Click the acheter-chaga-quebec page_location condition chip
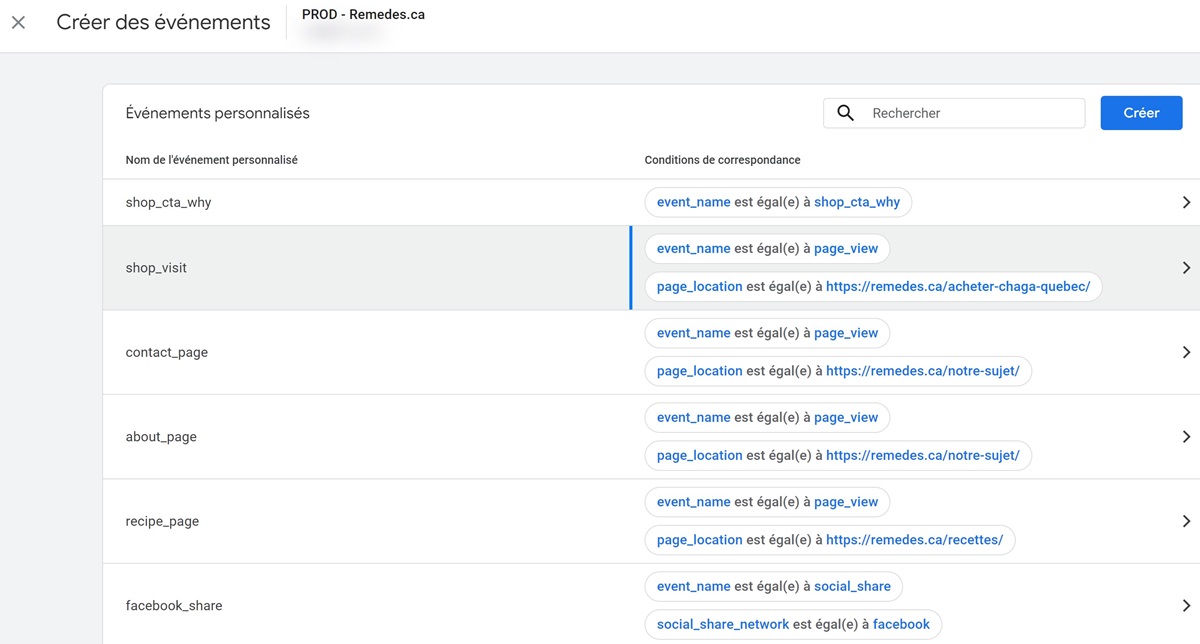This screenshot has width=1200, height=644. pyautogui.click(x=873, y=286)
